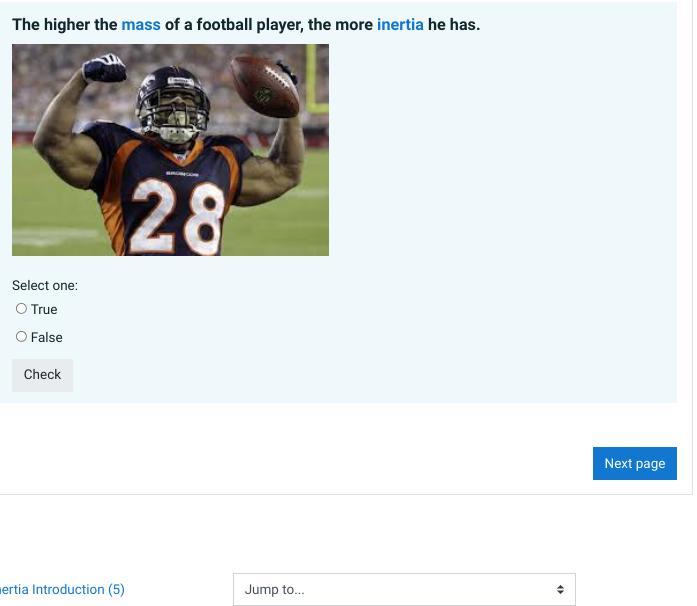Click the question statement about football player inertia
The height and width of the screenshot is (606, 697).
click(x=246, y=24)
